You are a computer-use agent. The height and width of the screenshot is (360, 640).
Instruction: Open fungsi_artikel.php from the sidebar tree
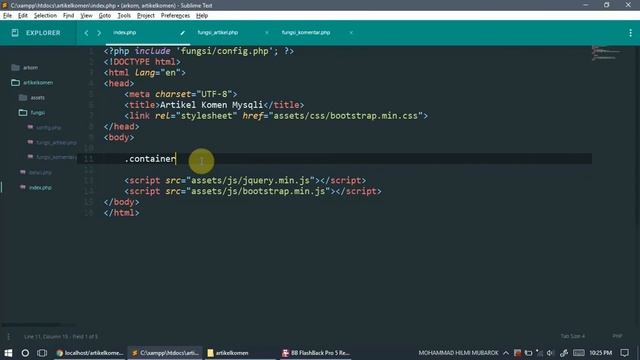pyautogui.click(x=56, y=142)
